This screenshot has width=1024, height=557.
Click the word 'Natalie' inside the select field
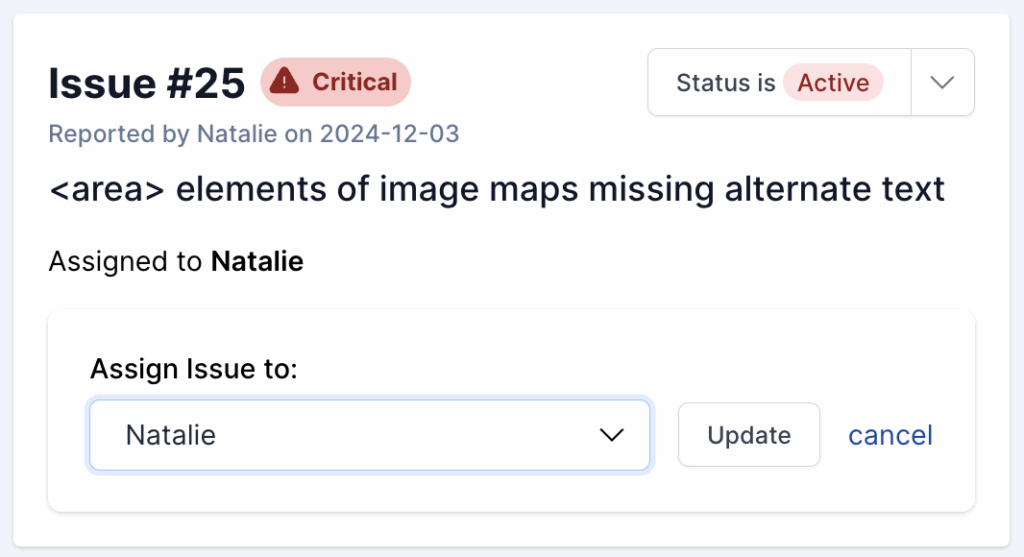(x=171, y=435)
